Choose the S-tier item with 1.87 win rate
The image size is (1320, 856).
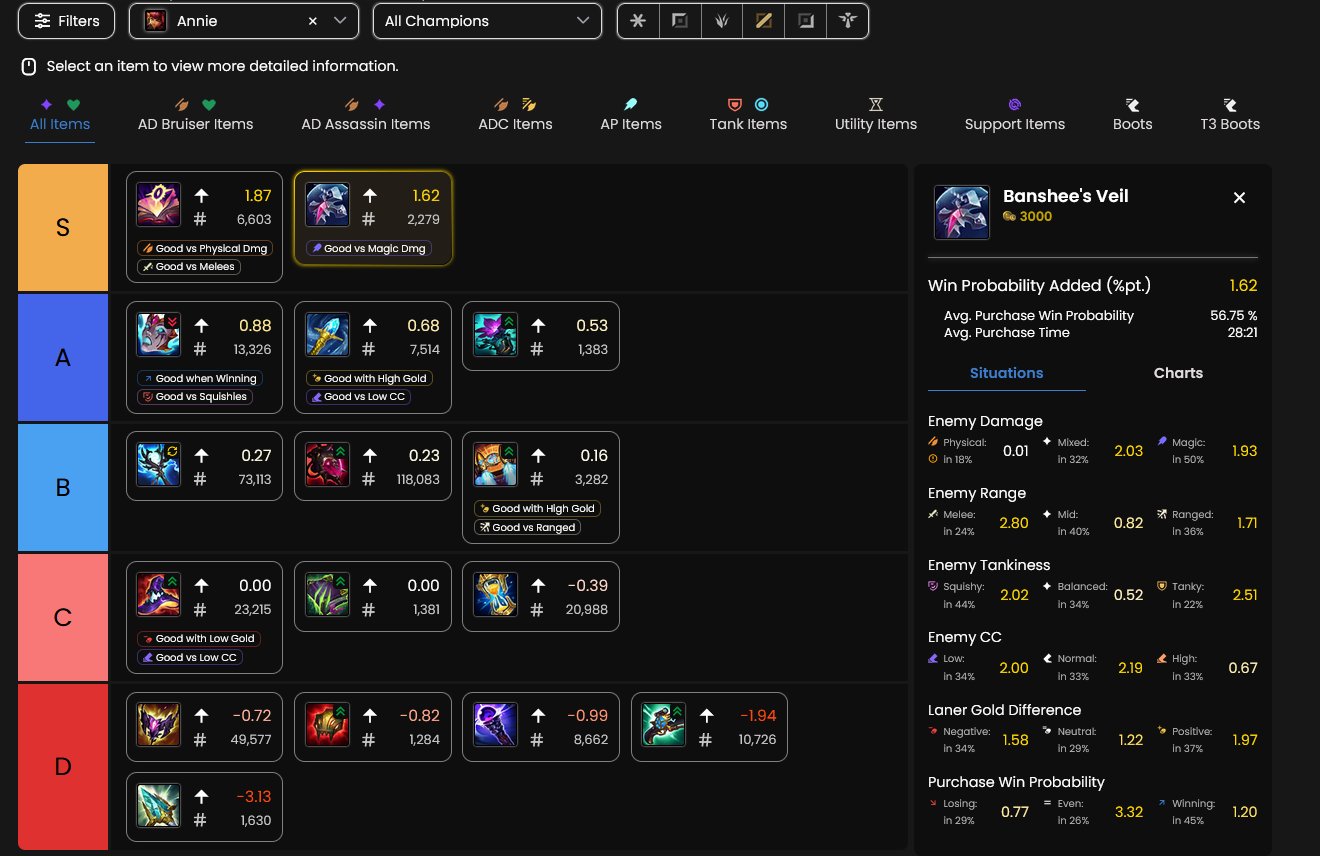click(204, 226)
